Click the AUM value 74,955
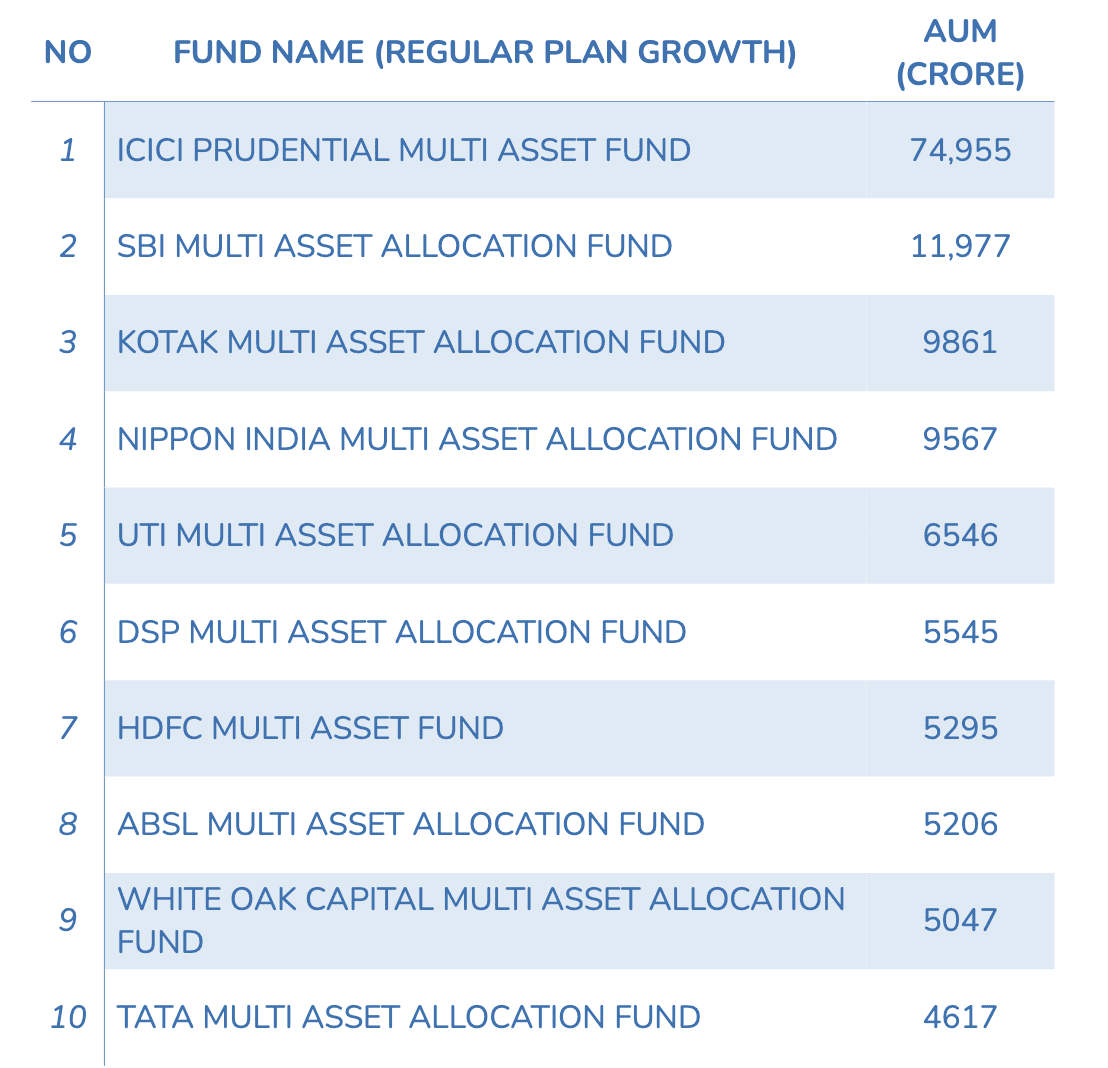1108x1068 pixels. [x=960, y=150]
